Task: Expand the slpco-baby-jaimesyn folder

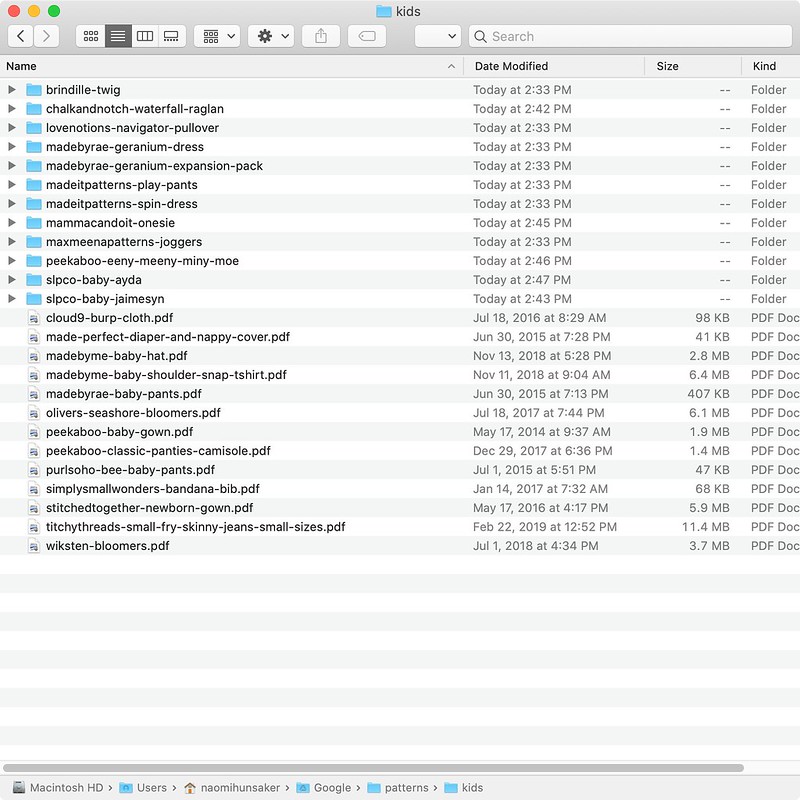Action: tap(12, 299)
